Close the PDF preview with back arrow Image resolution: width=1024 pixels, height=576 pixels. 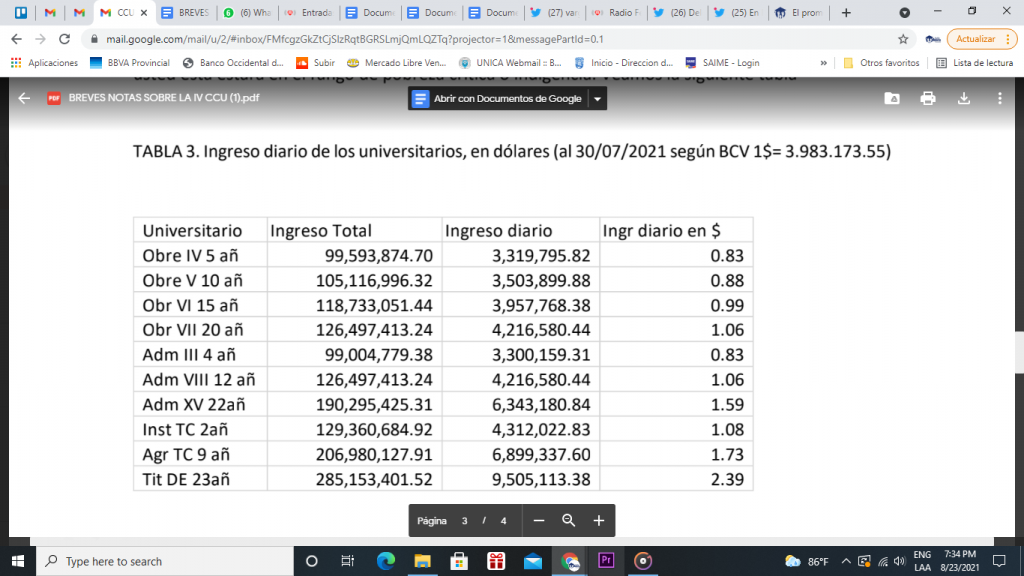tap(24, 99)
